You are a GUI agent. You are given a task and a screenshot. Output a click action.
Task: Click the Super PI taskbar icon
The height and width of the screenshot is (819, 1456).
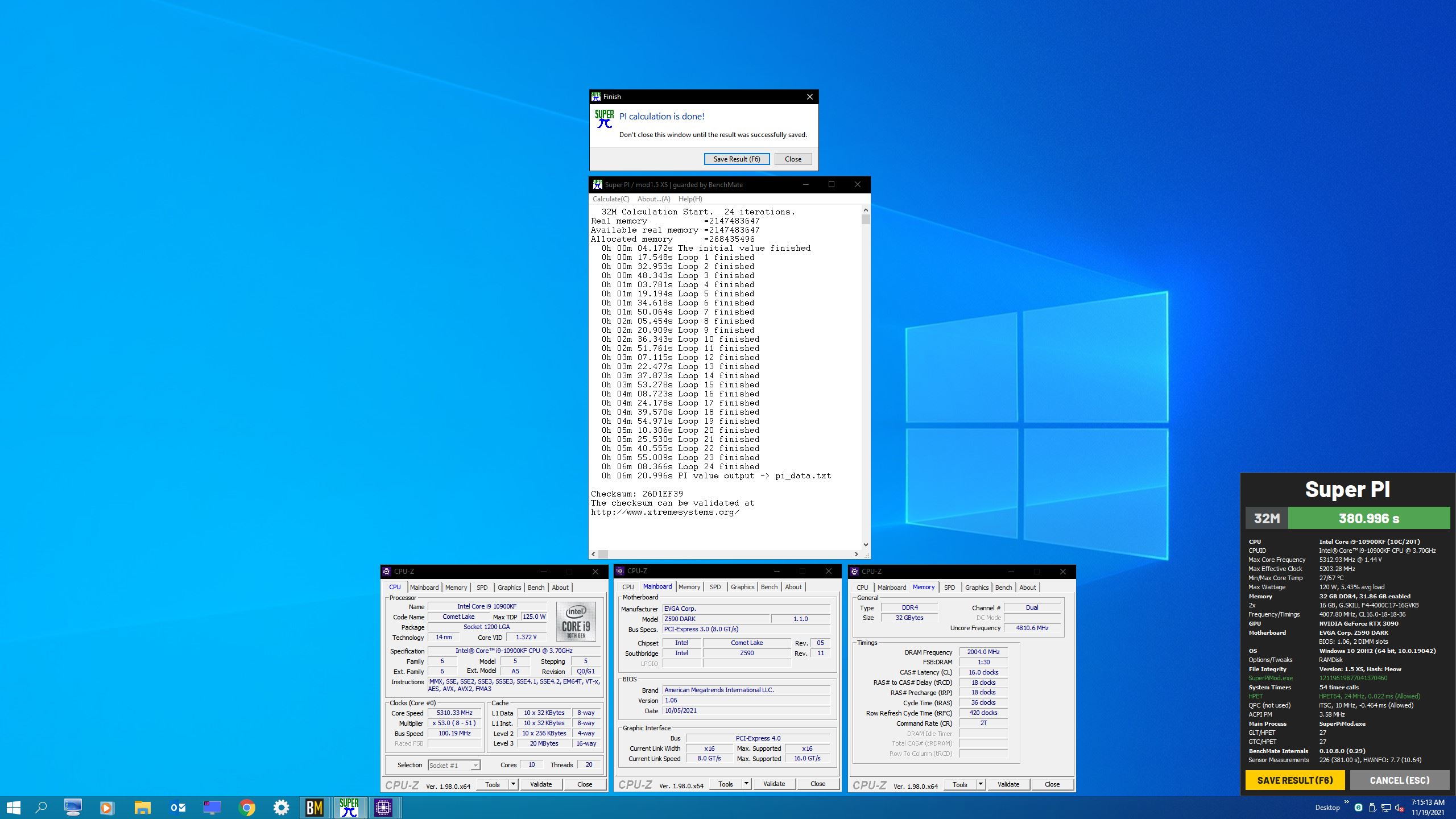pyautogui.click(x=349, y=807)
